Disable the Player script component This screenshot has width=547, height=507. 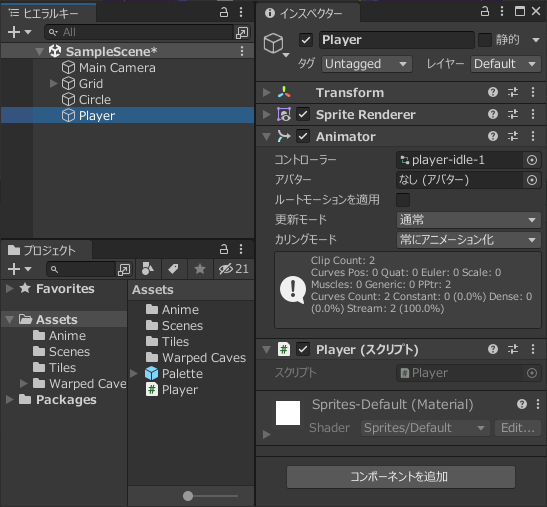(303, 349)
